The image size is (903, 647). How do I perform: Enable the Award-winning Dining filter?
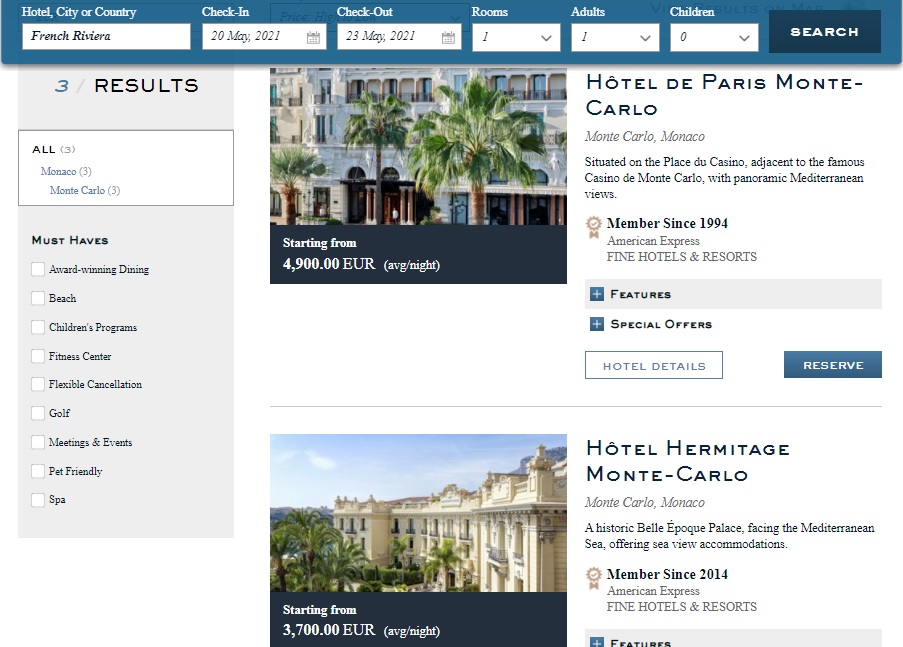coord(38,269)
